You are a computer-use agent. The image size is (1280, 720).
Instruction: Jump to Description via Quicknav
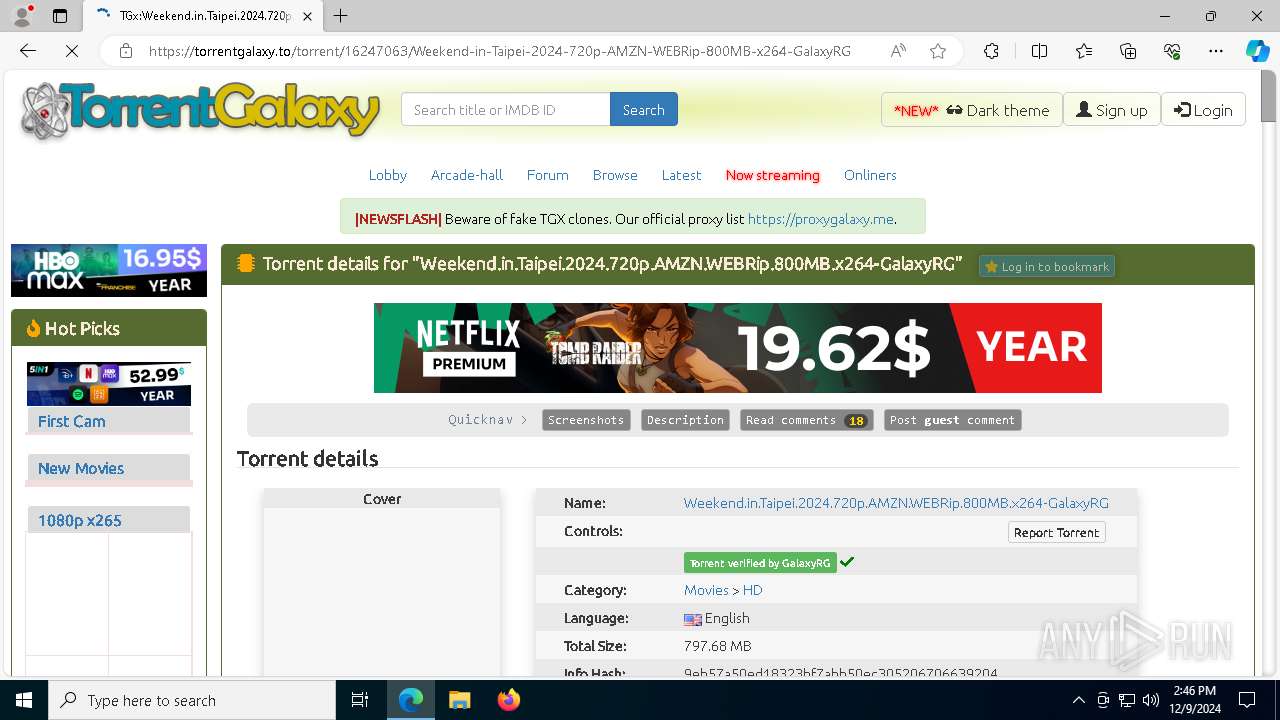point(685,420)
